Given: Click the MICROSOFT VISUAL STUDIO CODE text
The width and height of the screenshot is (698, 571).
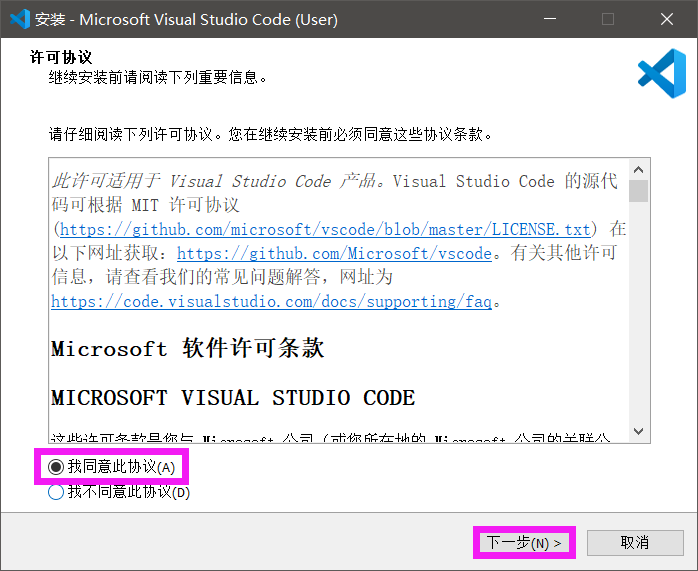Looking at the screenshot, I should 233,397.
